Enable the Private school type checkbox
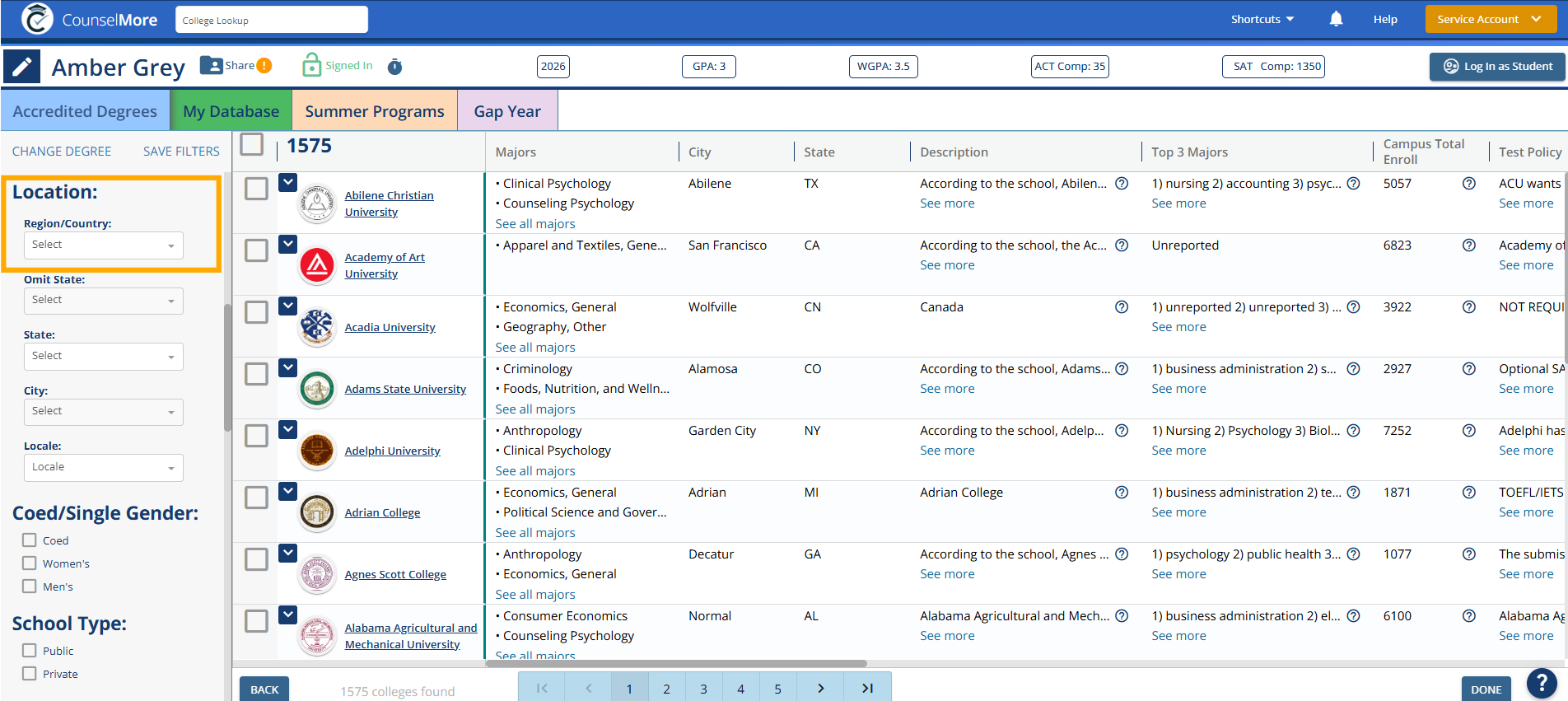This screenshot has width=1568, height=701. pyautogui.click(x=30, y=674)
